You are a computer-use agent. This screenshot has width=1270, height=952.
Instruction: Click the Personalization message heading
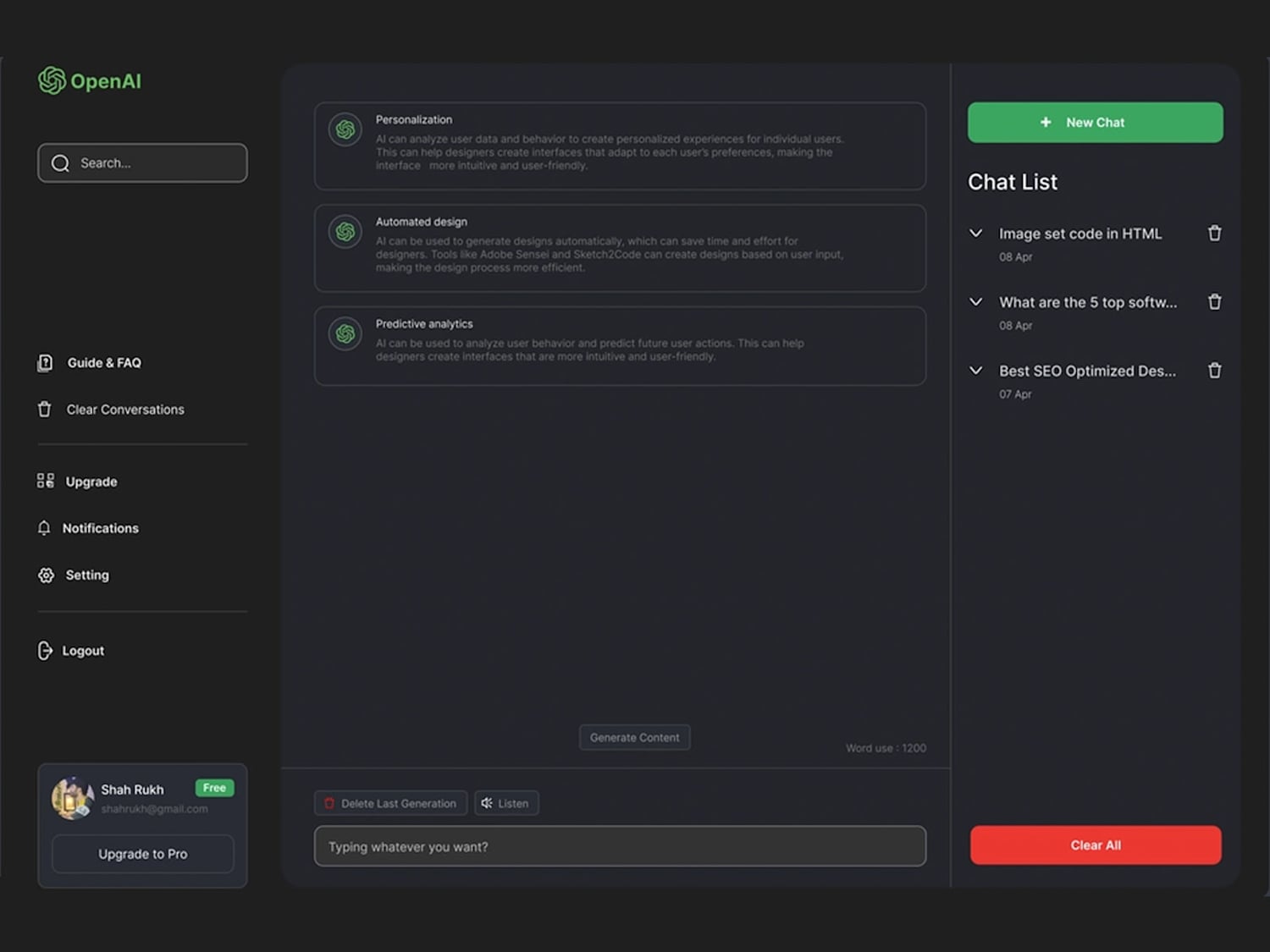[x=414, y=119]
